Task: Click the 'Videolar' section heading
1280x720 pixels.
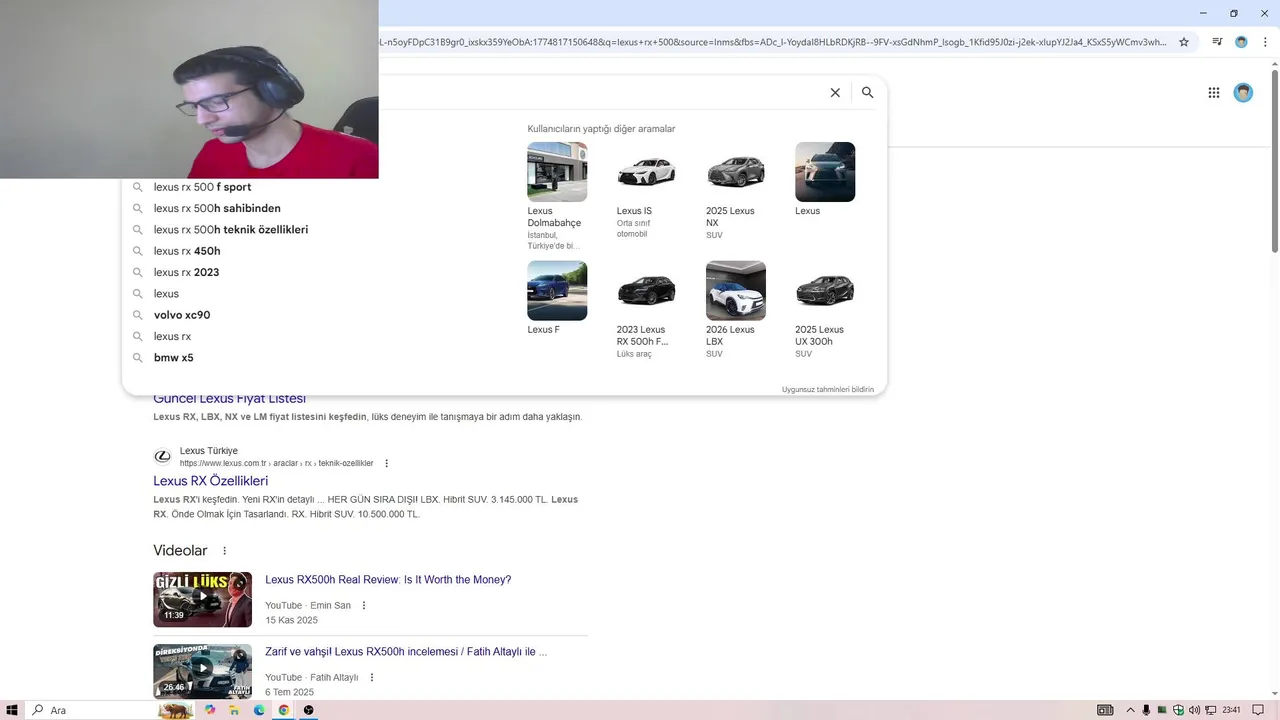Action: (x=180, y=551)
